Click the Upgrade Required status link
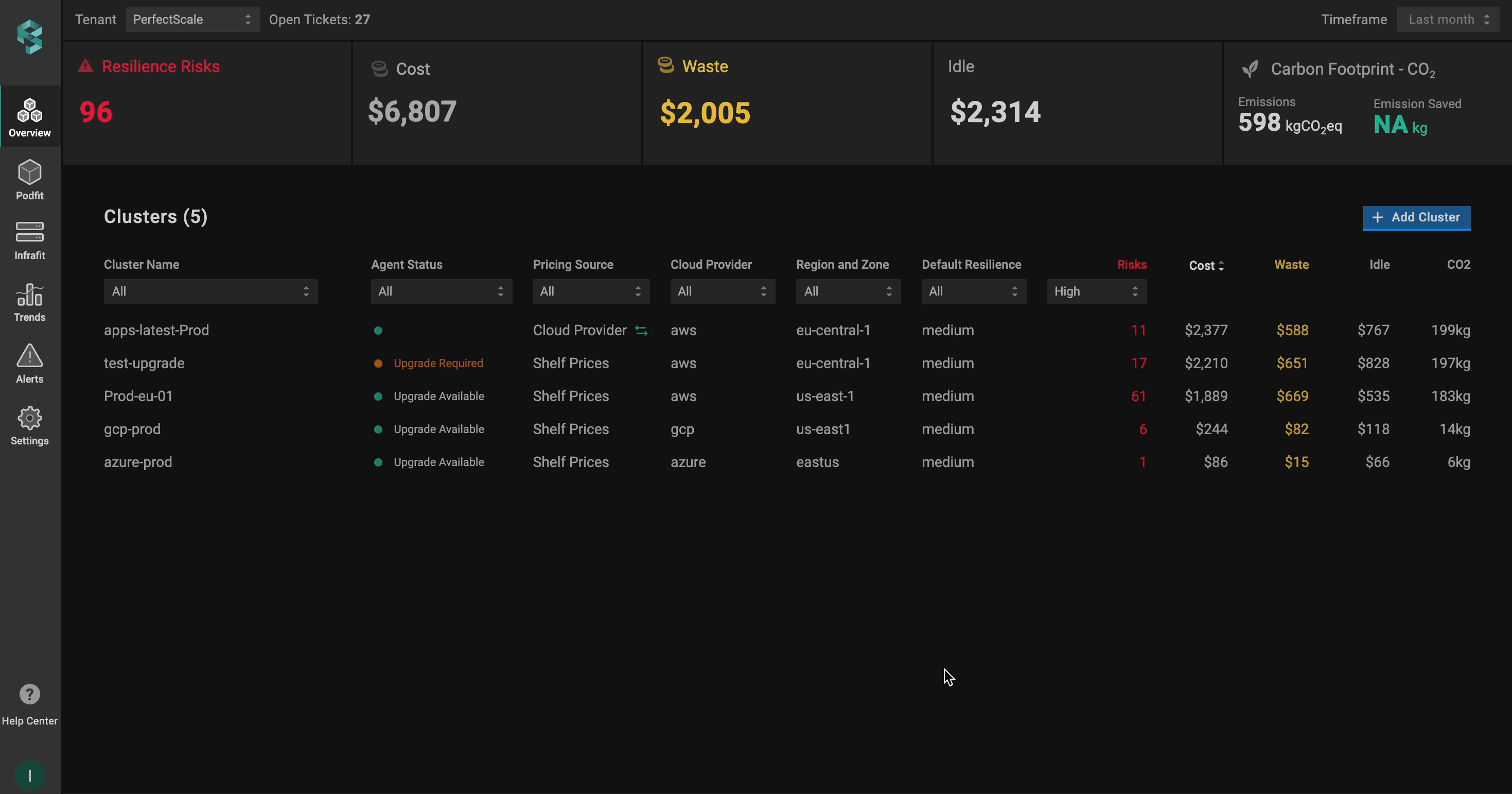Screen dimensions: 1512x794 (x=438, y=364)
